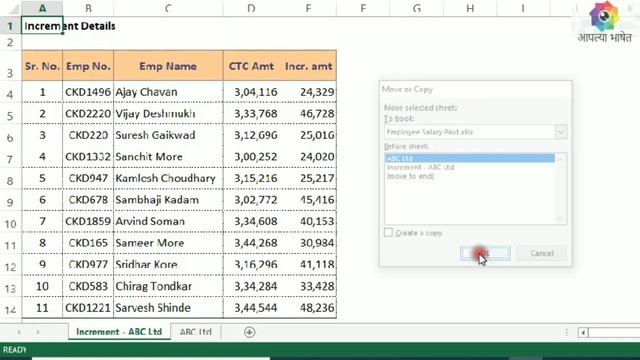Click the CTC Amt header cell
This screenshot has height=360, width=640.
point(251,66)
